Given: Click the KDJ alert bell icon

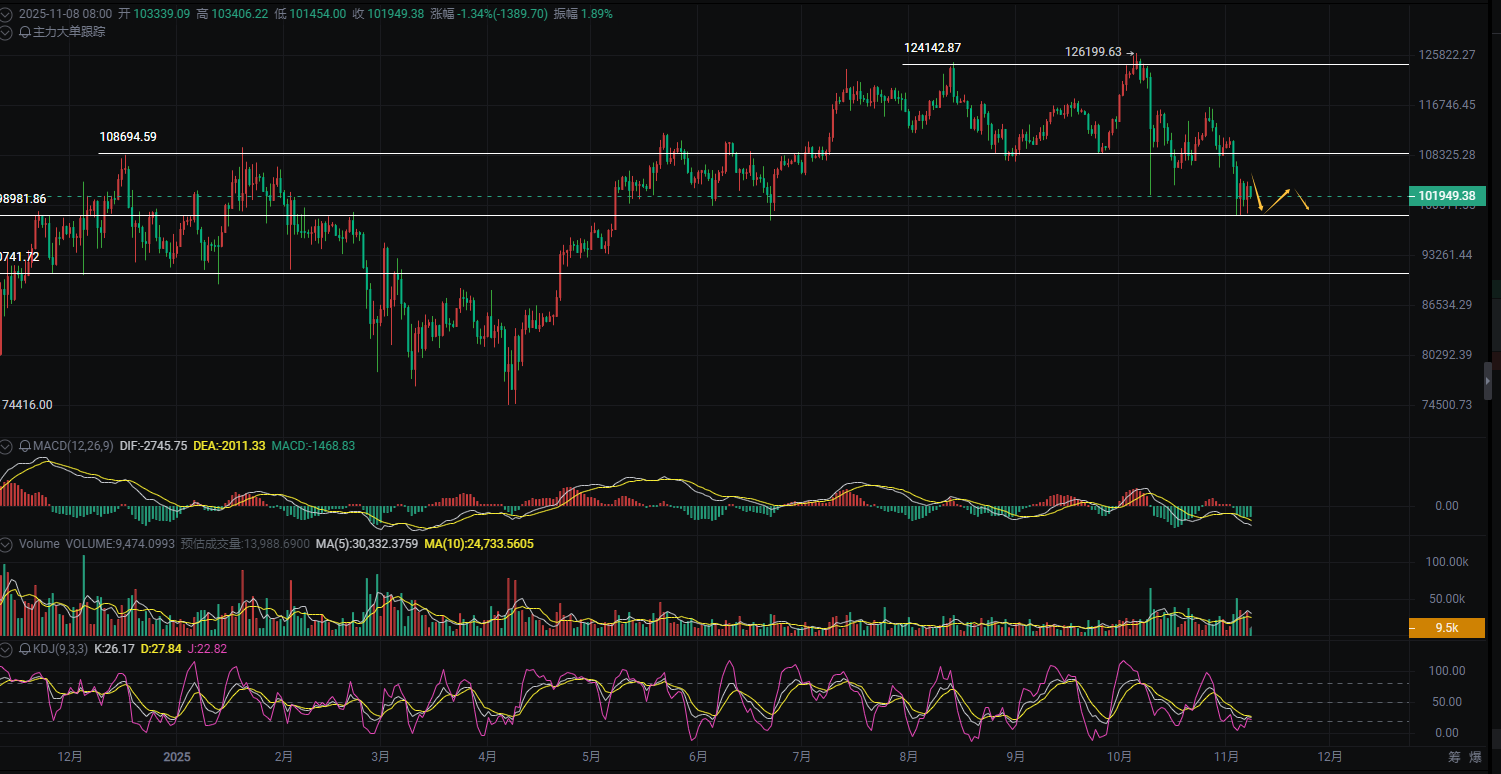Looking at the screenshot, I should [x=25, y=648].
